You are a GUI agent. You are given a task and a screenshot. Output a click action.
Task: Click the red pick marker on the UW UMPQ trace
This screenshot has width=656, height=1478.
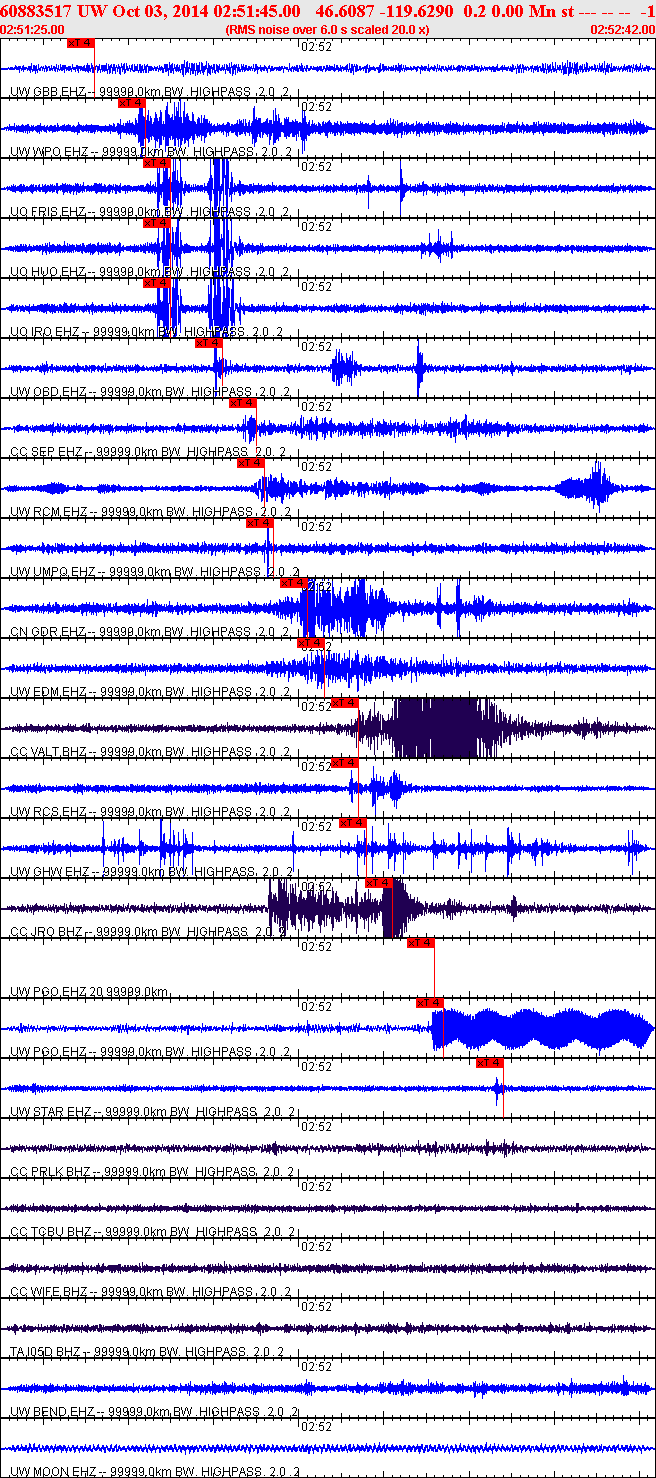pos(259,523)
